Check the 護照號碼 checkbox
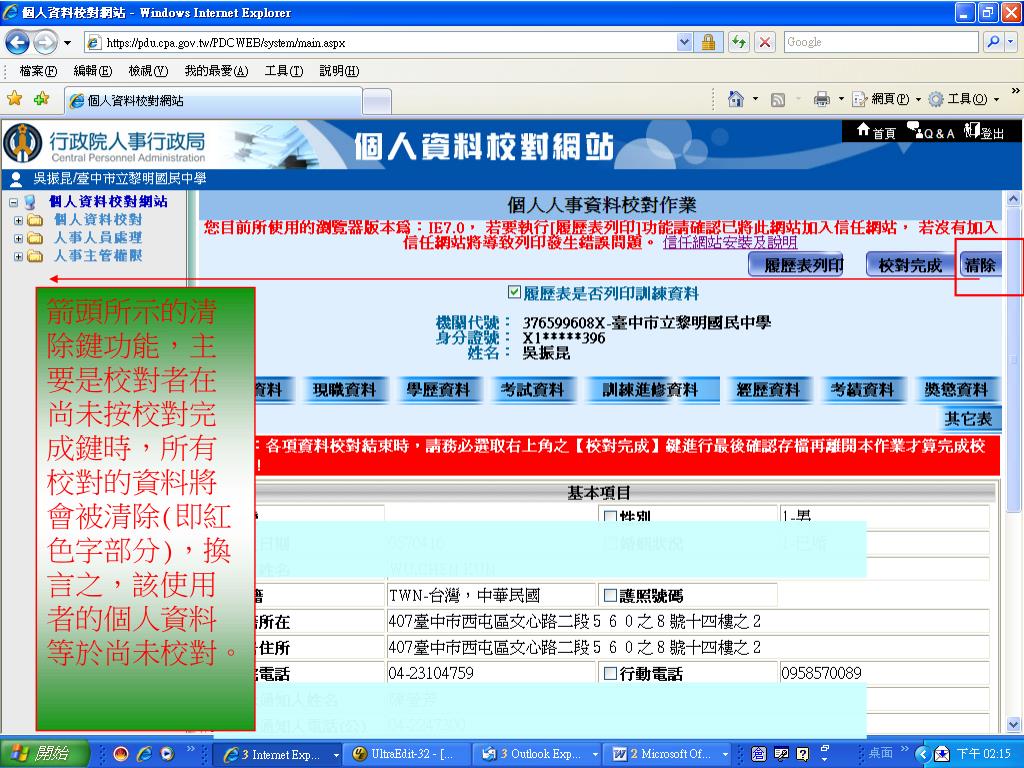 (611, 595)
